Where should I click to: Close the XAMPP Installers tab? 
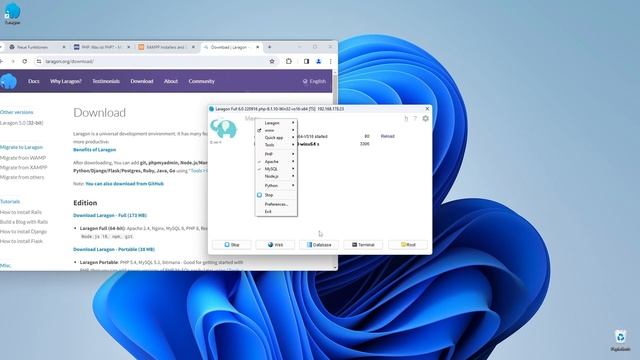coord(193,47)
